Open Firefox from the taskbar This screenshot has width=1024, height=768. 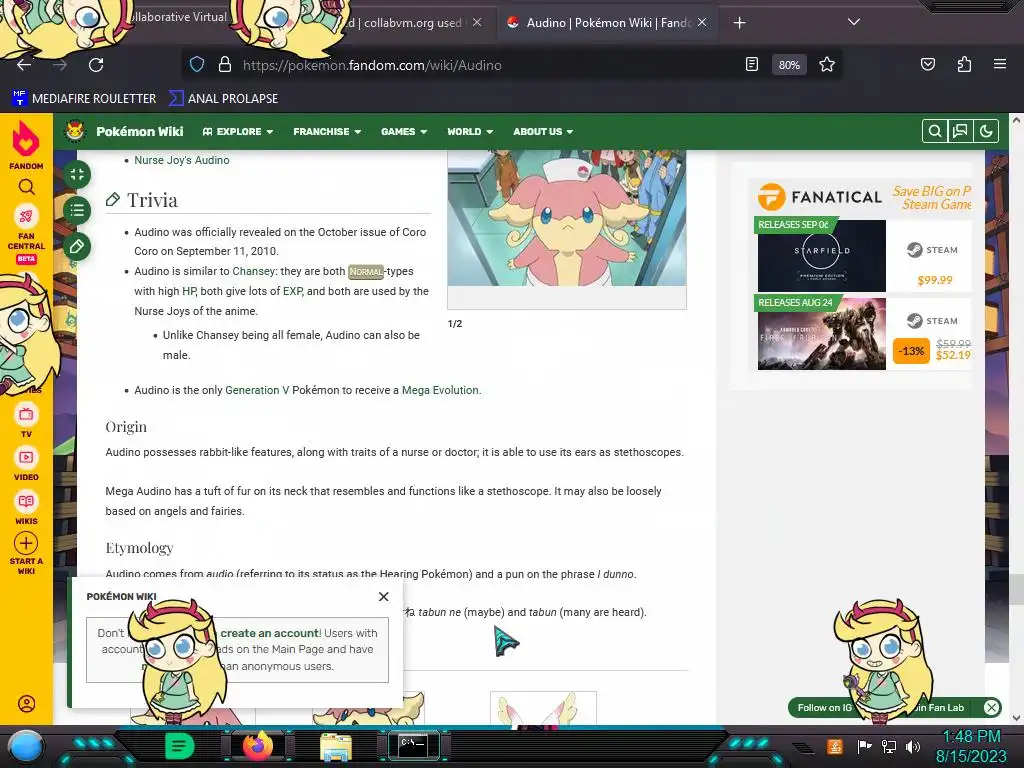pos(259,746)
